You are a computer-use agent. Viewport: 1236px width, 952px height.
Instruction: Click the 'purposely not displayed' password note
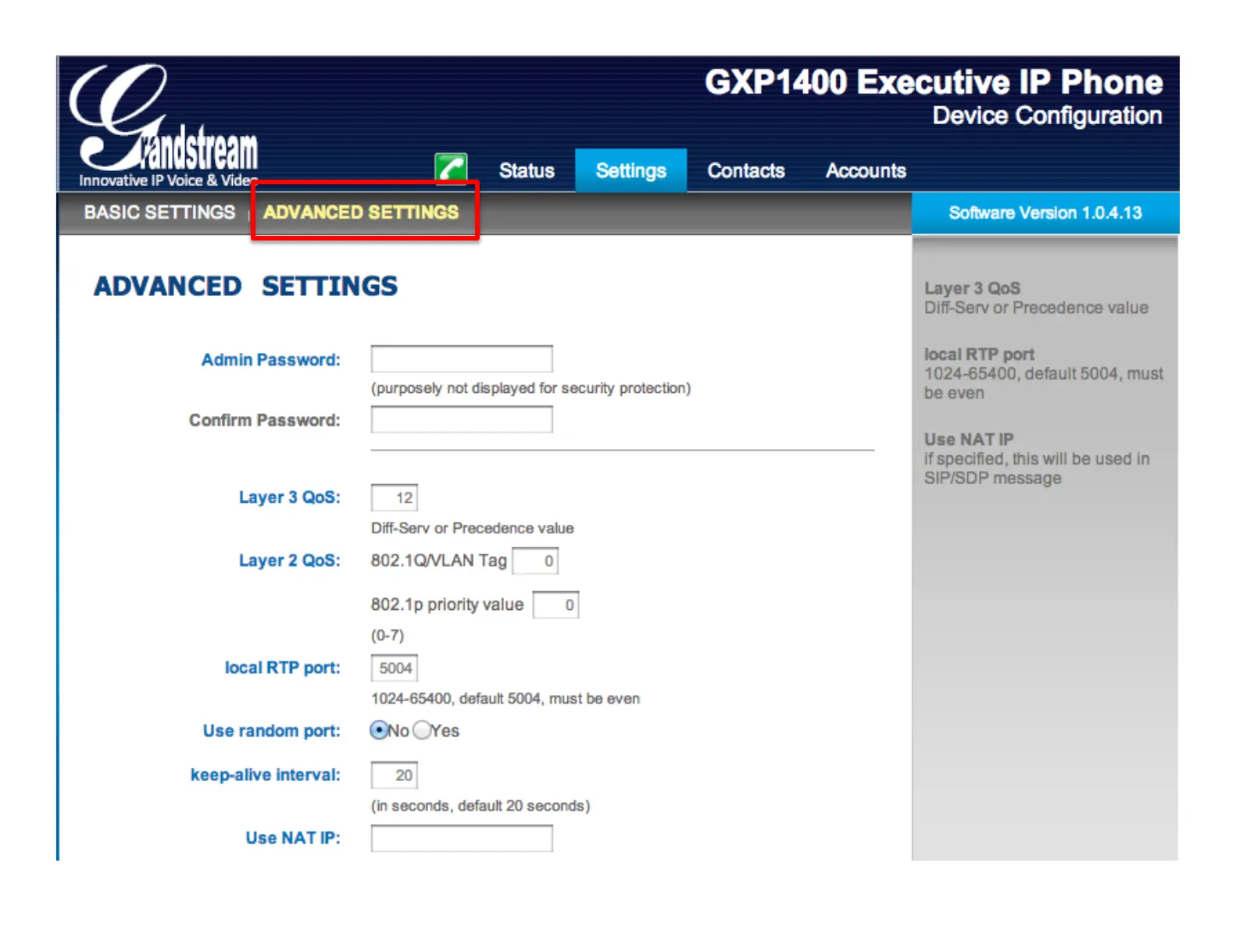530,388
